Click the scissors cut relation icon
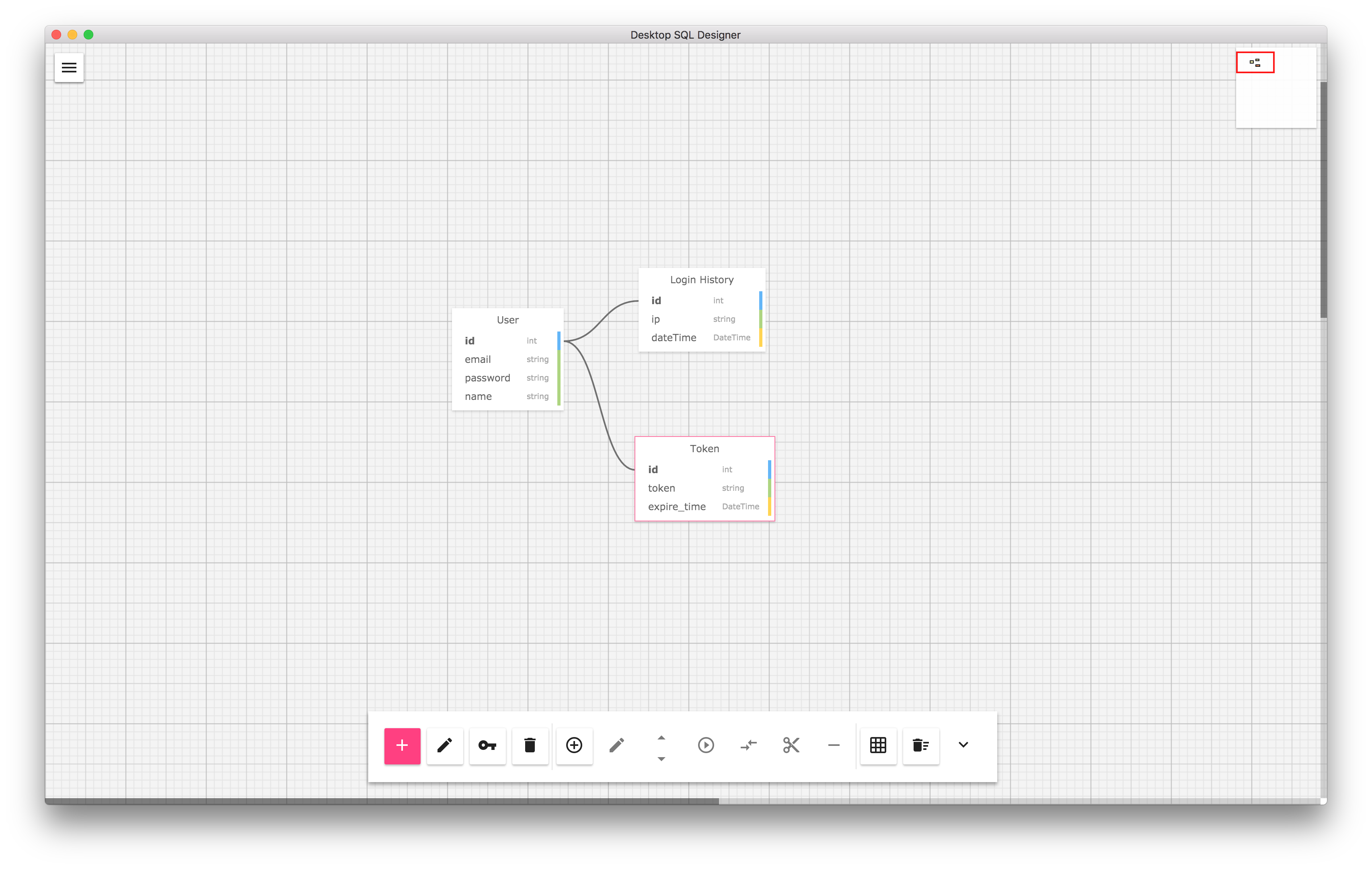Viewport: 1372px width, 869px height. (x=791, y=745)
